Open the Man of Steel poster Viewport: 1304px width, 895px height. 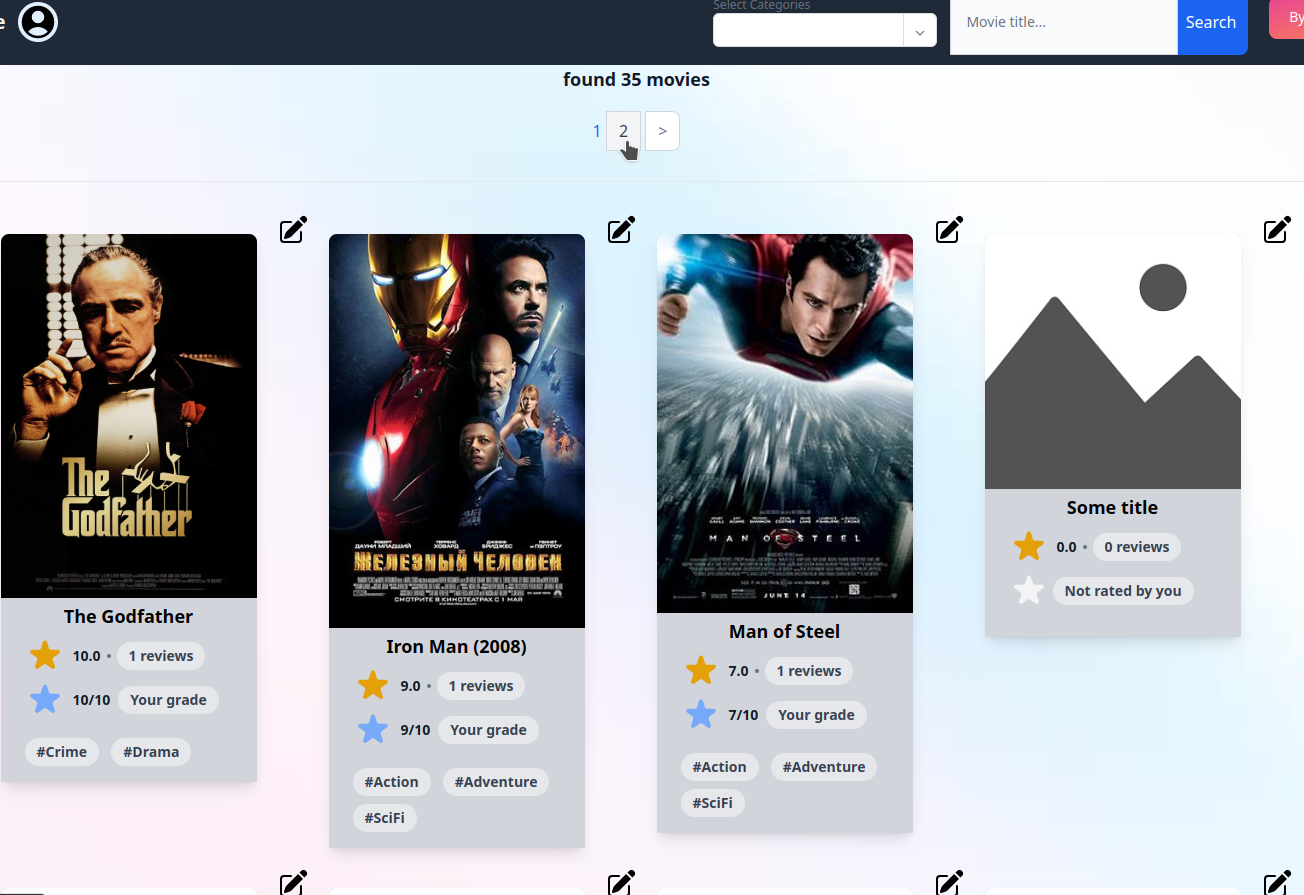pyautogui.click(x=785, y=423)
